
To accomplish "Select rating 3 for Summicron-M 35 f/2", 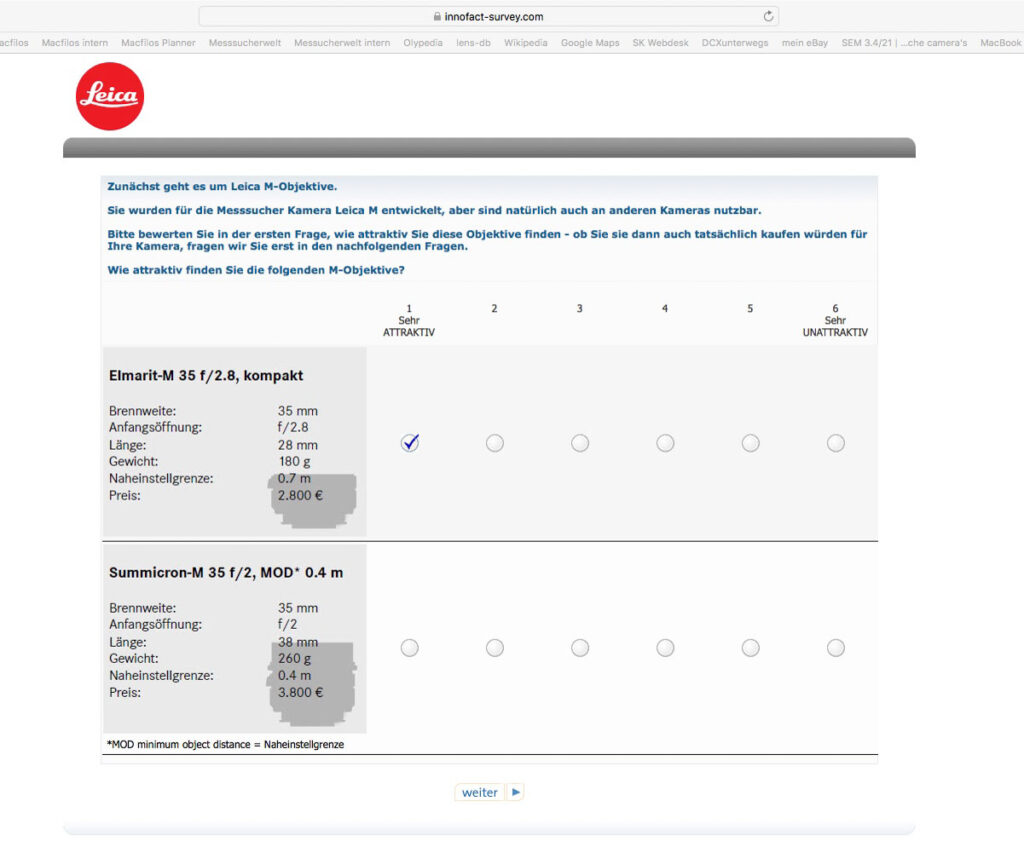I will coord(580,647).
